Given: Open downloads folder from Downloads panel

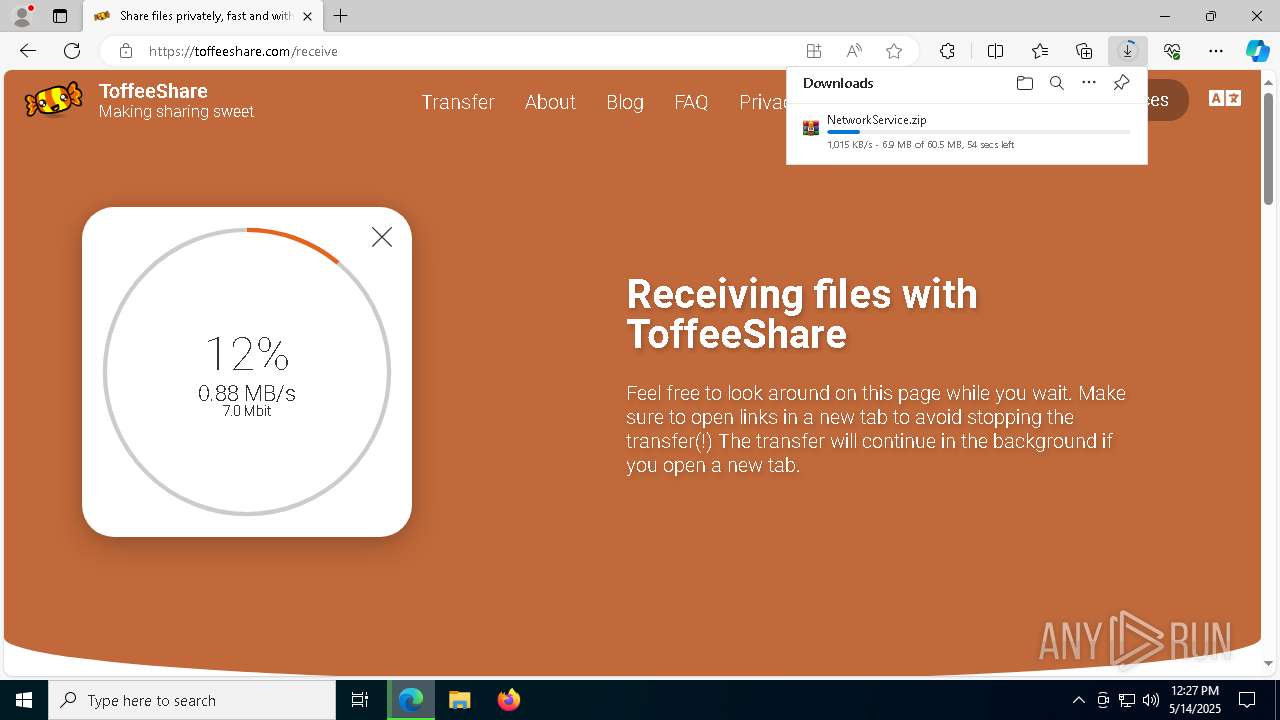Looking at the screenshot, I should [x=1024, y=83].
